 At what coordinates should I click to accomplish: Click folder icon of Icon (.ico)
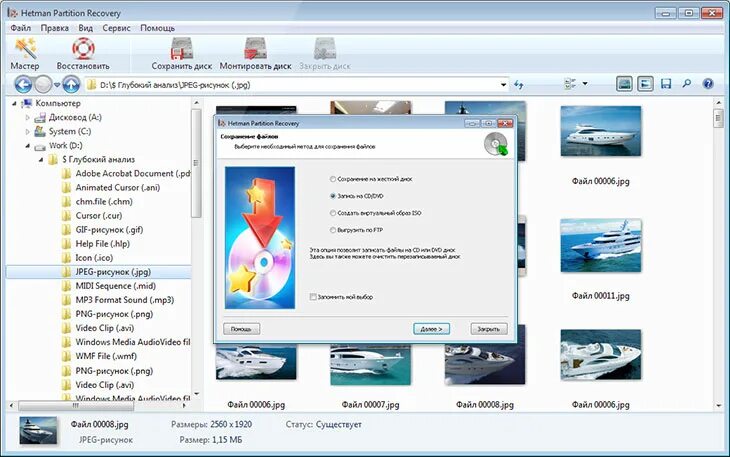[67, 258]
